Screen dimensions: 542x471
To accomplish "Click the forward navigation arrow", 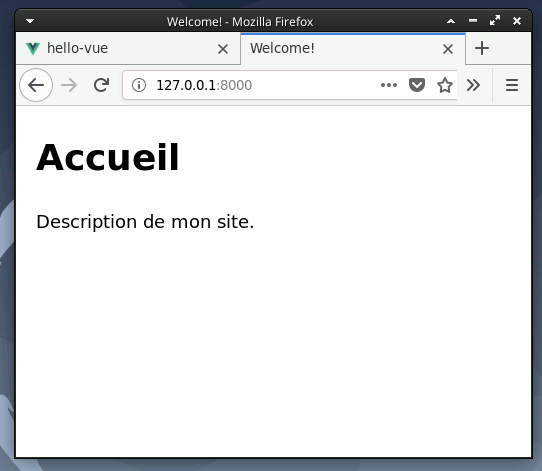I will [69, 85].
